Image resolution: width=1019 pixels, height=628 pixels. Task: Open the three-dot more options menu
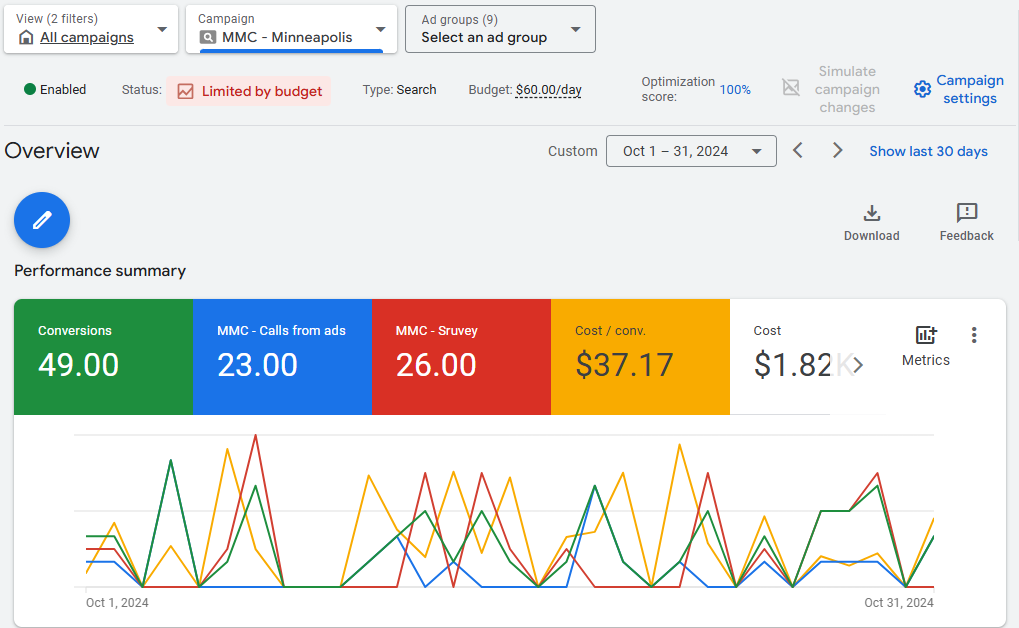[x=974, y=336]
